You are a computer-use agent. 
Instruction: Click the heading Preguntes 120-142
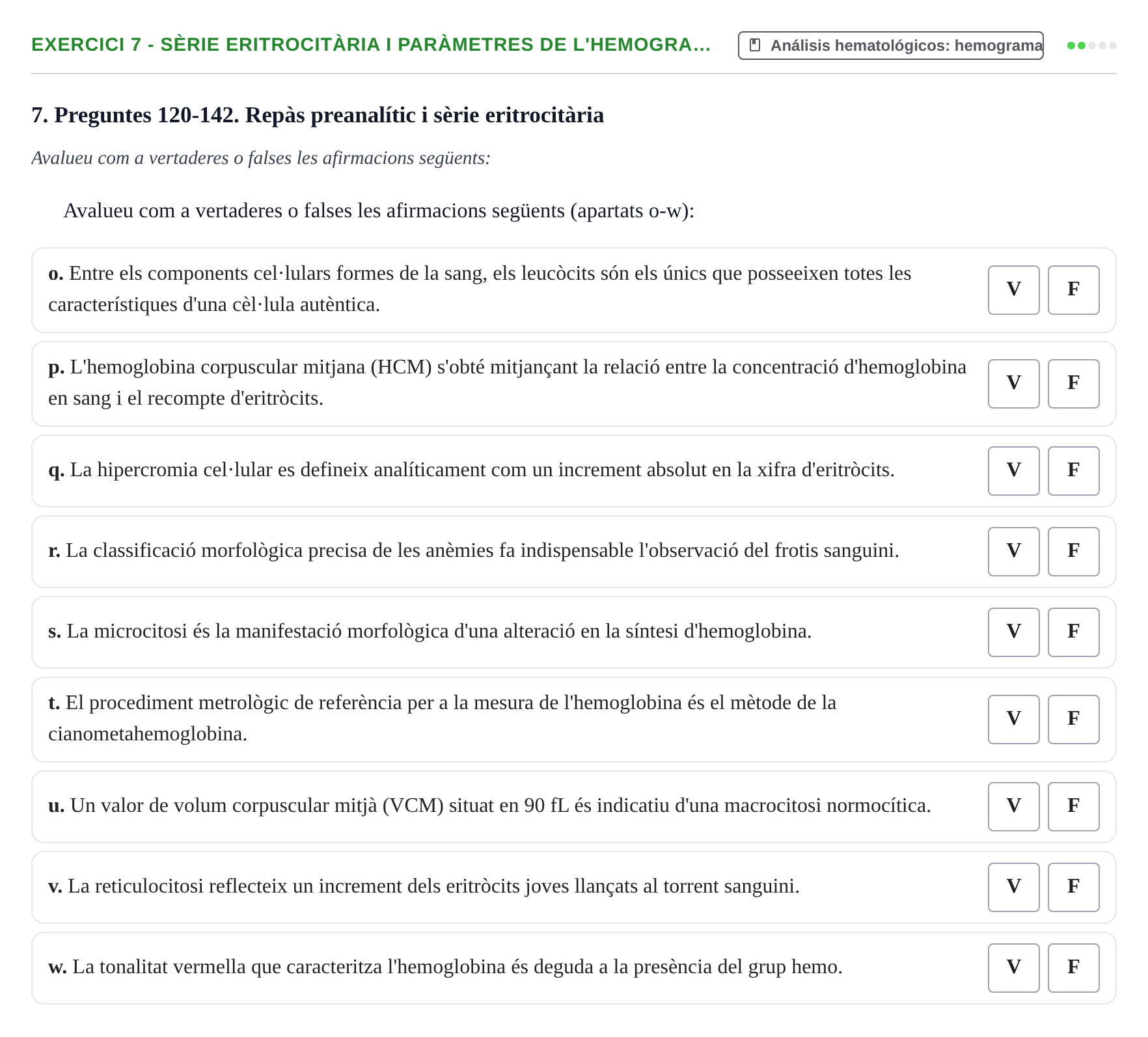pyautogui.click(x=318, y=115)
